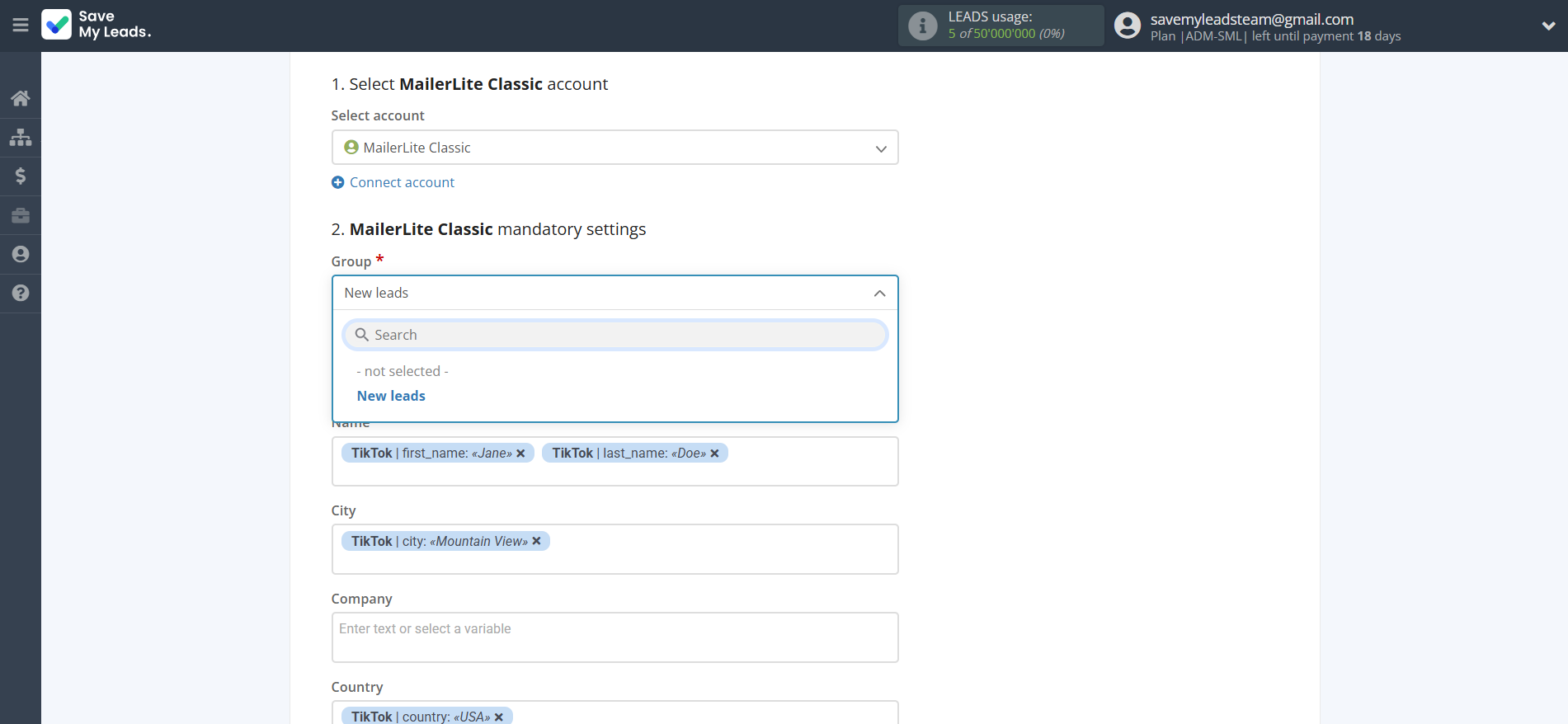This screenshot has width=1568, height=724.
Task: Click the TikTok city variable tag
Action: pyautogui.click(x=445, y=541)
